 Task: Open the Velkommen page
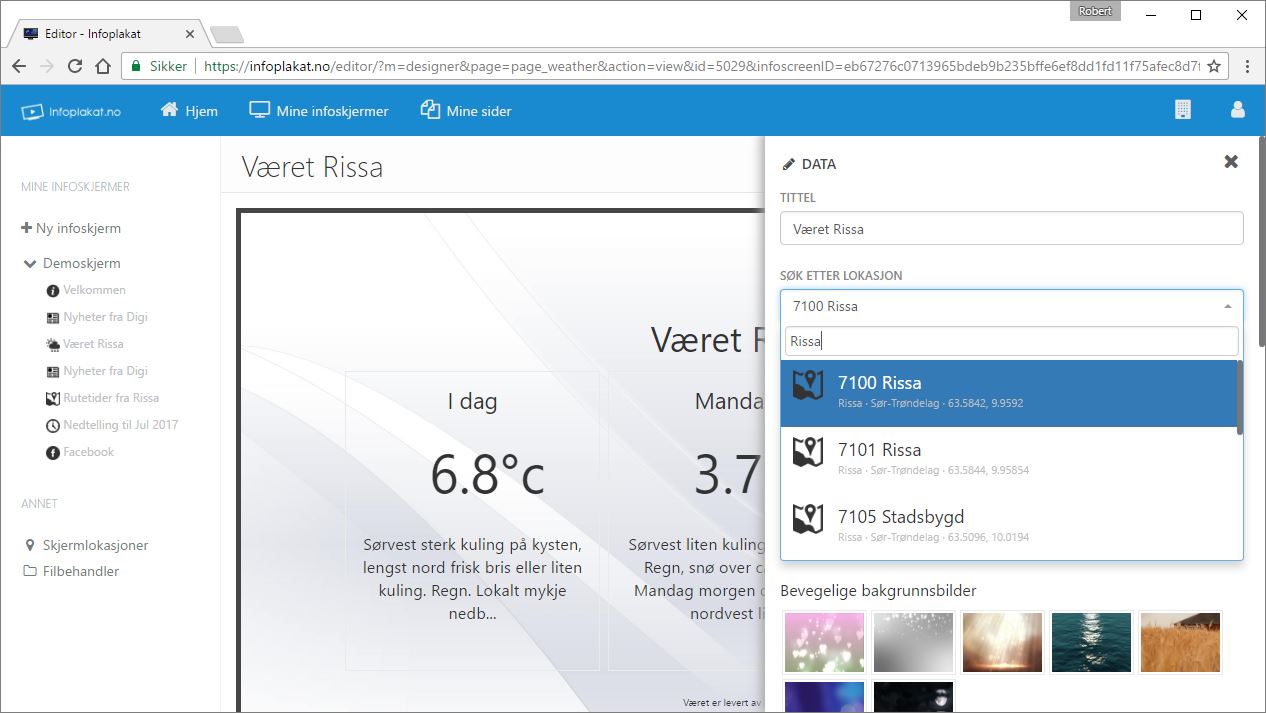click(94, 290)
